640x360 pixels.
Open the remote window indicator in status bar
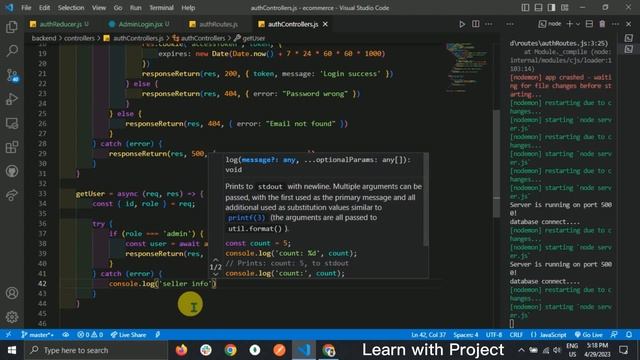click(x=8, y=335)
